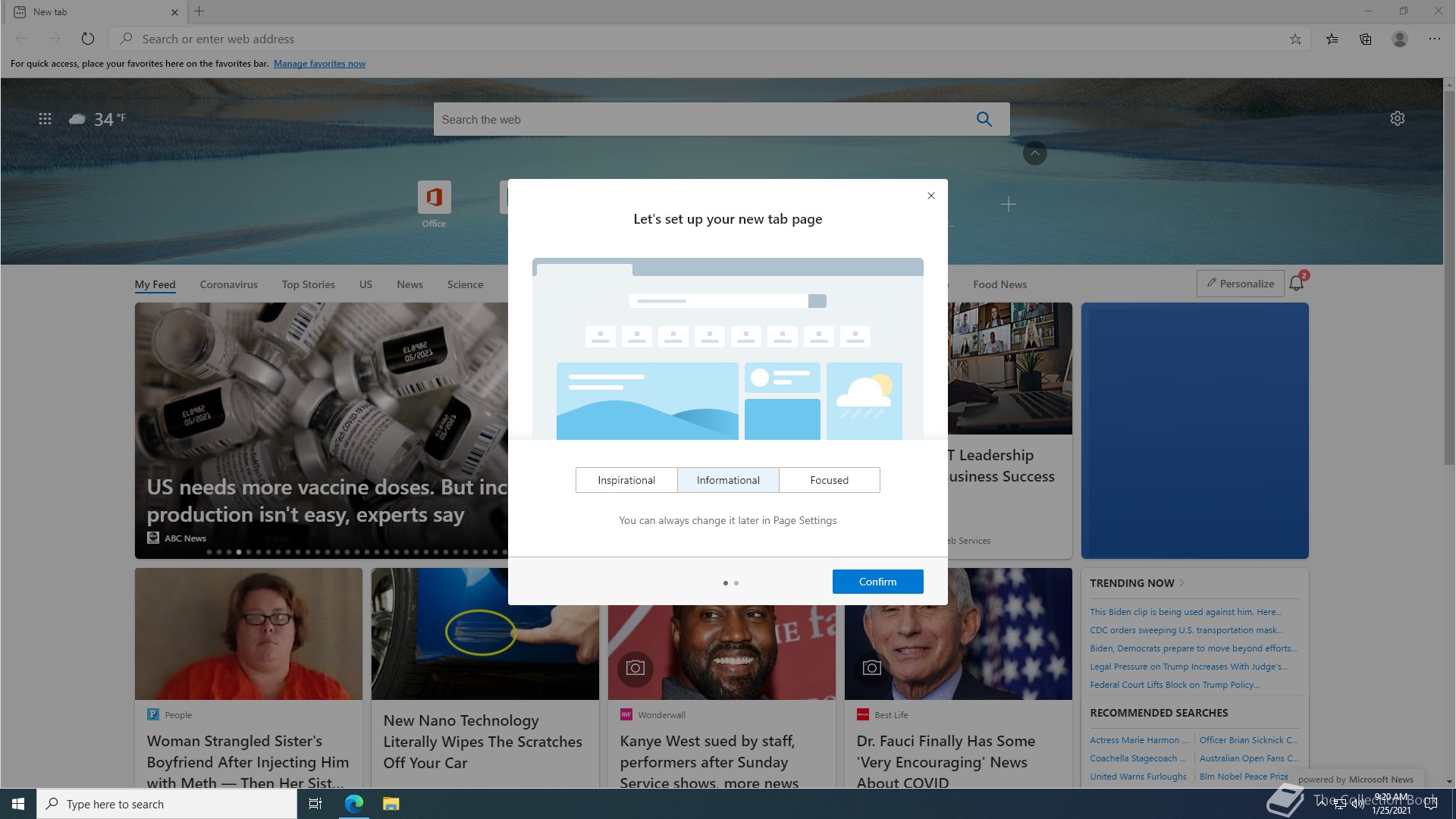Open 'This Biden clip is being used' trending link
Viewport: 1456px width, 819px height.
click(1185, 612)
